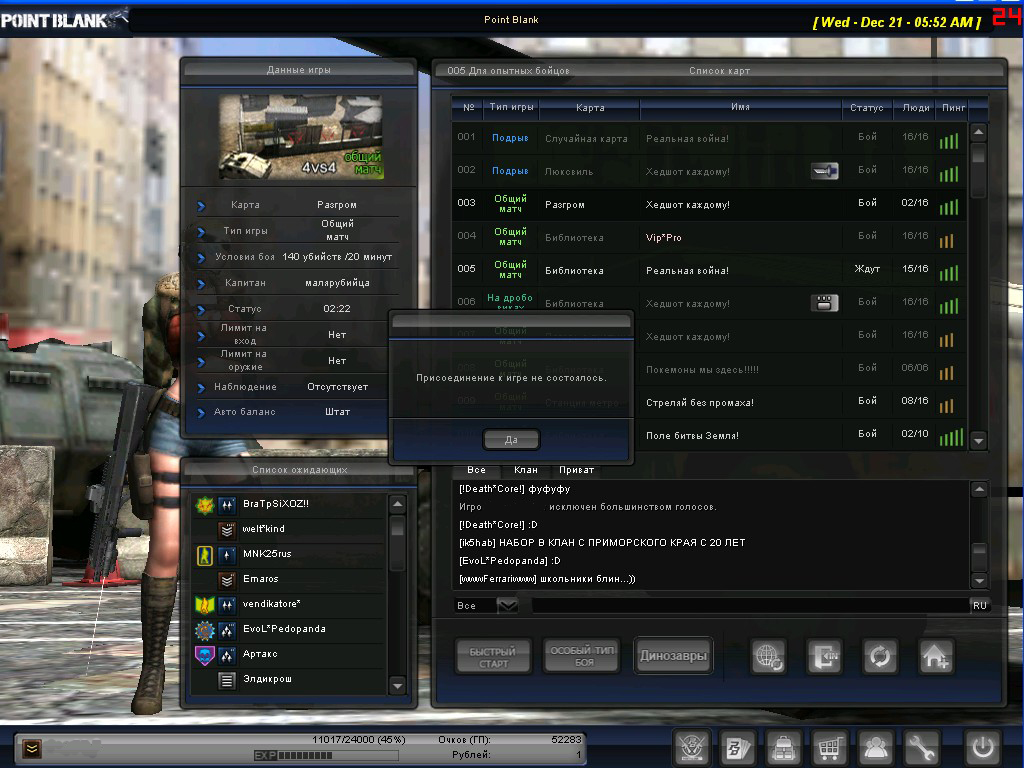Select room 001 Случайная карта
1024x768 pixels.
pyautogui.click(x=709, y=138)
